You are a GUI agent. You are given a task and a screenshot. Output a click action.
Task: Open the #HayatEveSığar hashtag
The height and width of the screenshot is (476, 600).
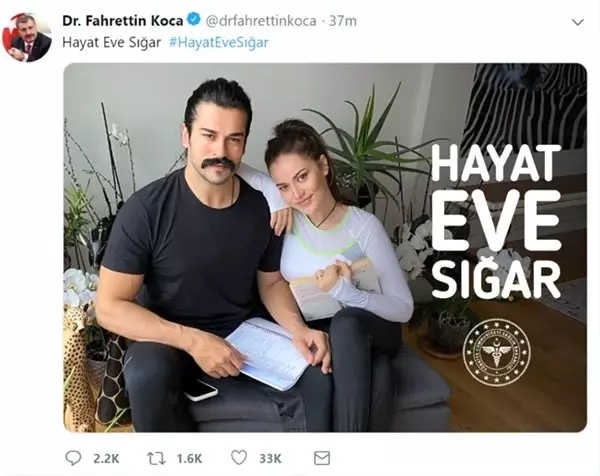(219, 42)
